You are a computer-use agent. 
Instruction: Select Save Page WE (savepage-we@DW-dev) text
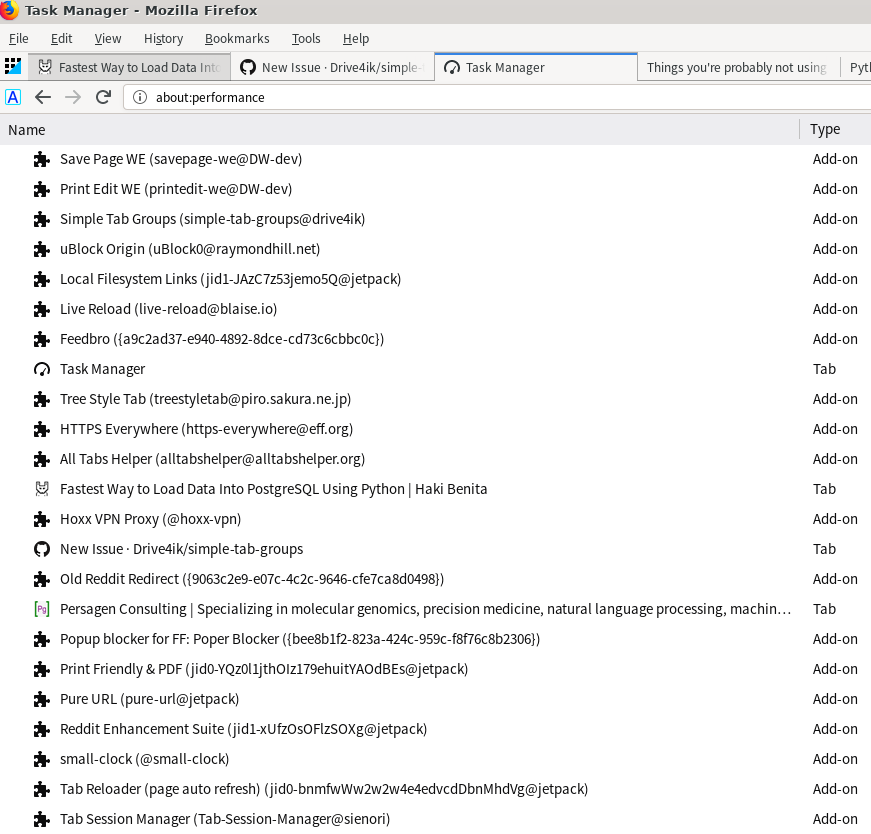(x=181, y=159)
